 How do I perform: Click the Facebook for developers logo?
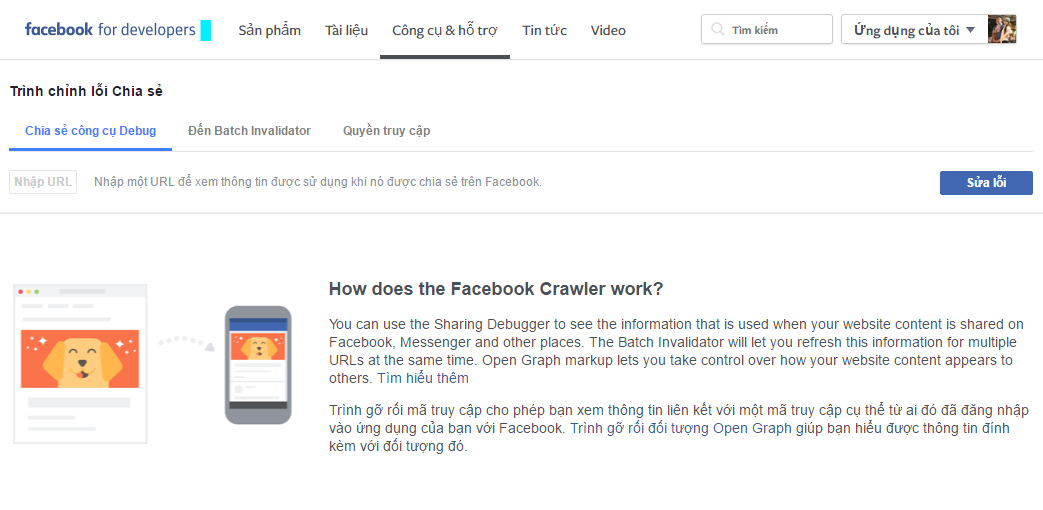[110, 30]
